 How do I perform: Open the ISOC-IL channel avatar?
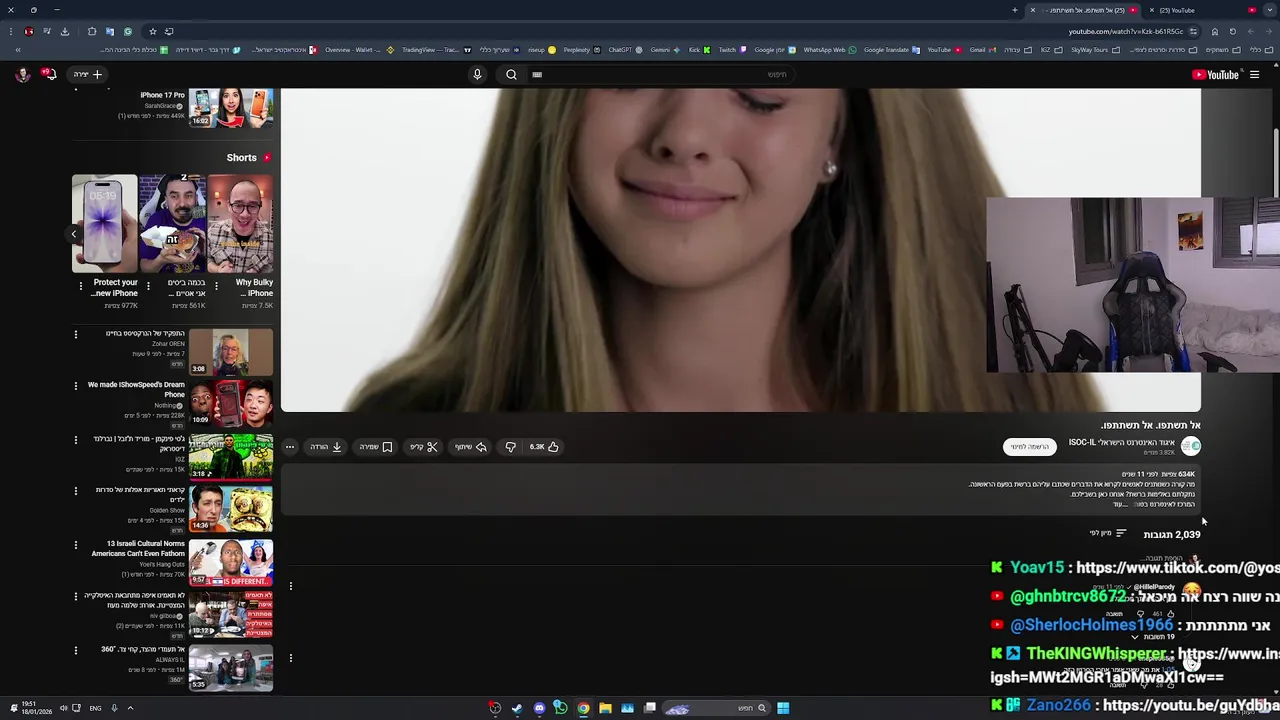(1190, 446)
